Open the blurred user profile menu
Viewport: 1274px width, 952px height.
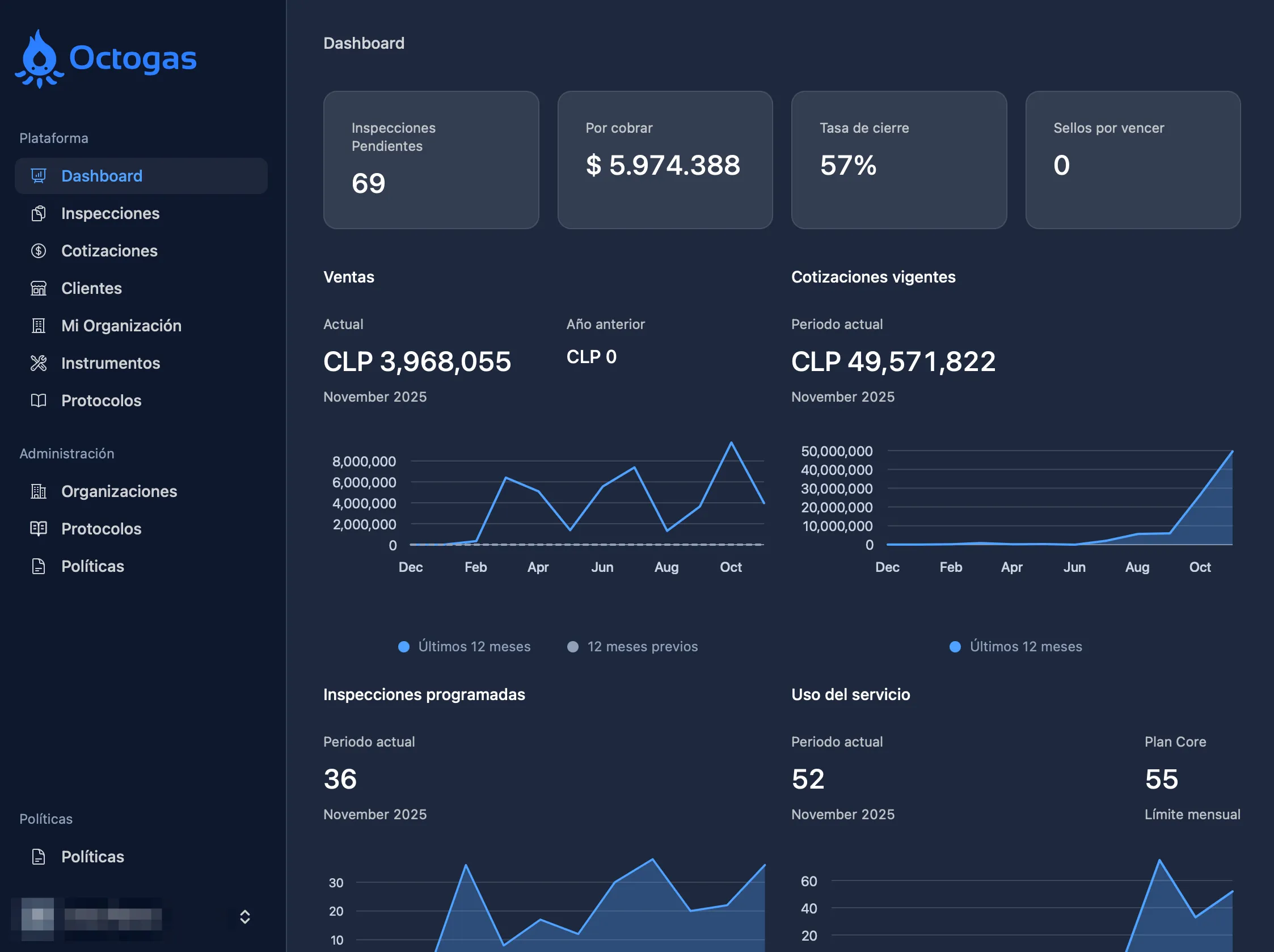92,917
